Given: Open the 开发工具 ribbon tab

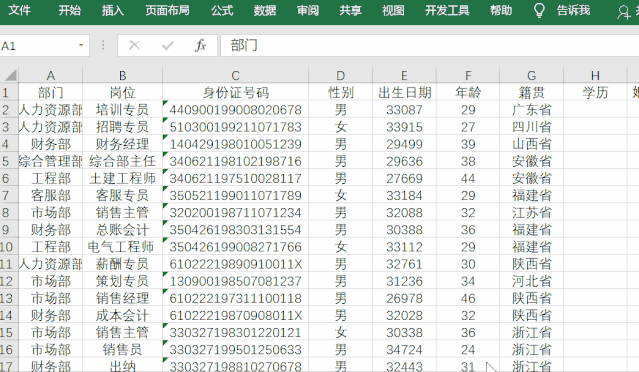Looking at the screenshot, I should point(447,10).
